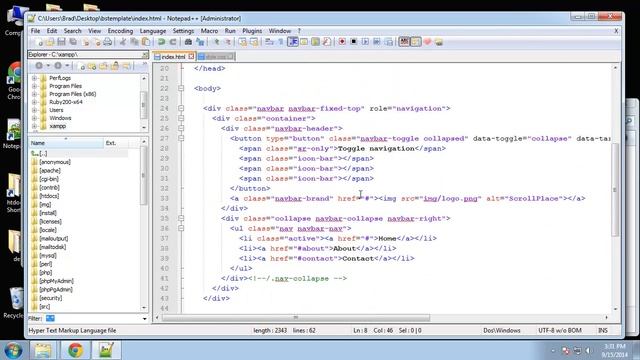Click the padlock icon in Explorer toolbar
Image resolution: width=640 pixels, height=360 pixels.
(x=116, y=66)
